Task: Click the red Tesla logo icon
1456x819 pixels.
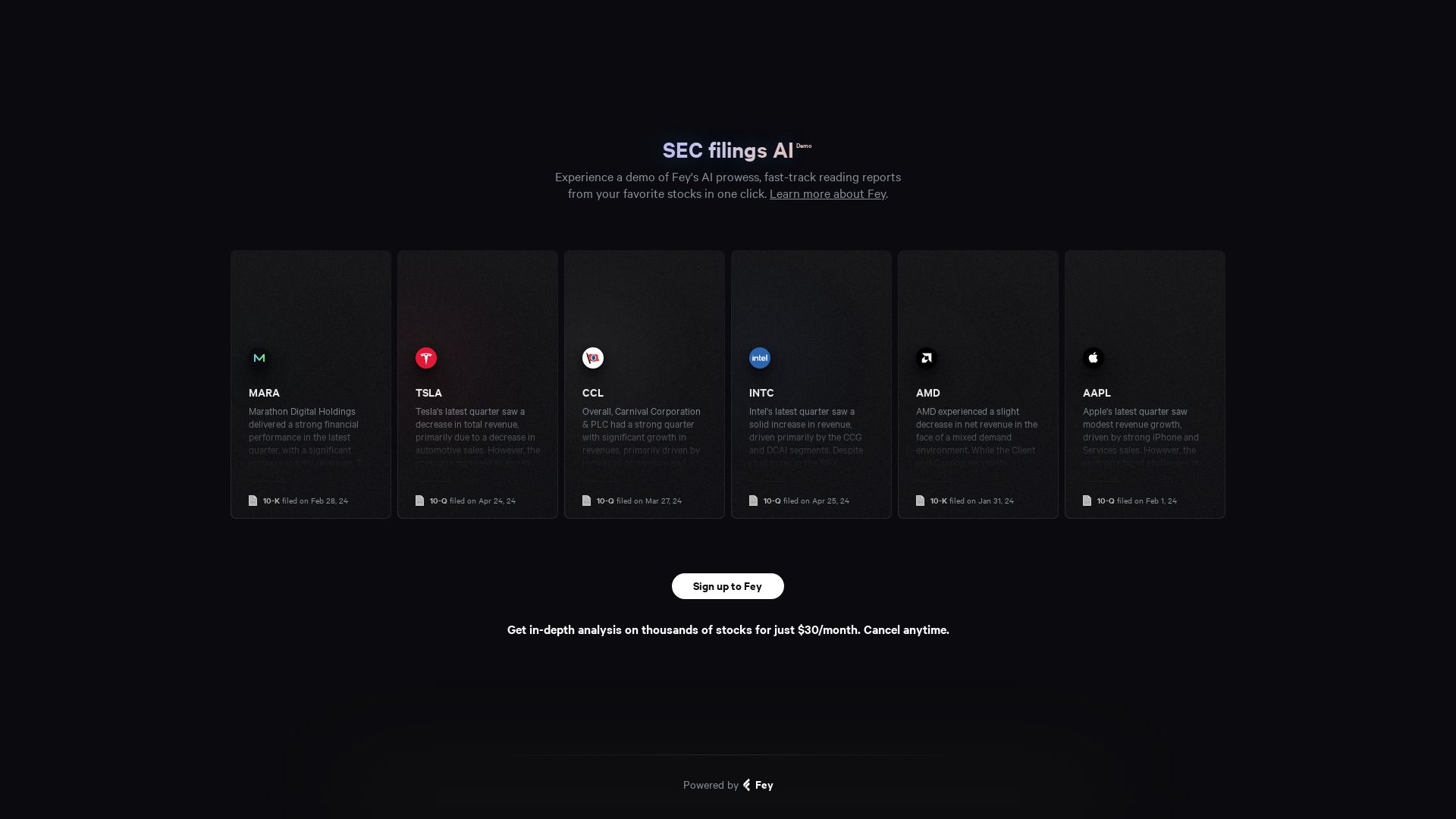Action: [x=426, y=358]
